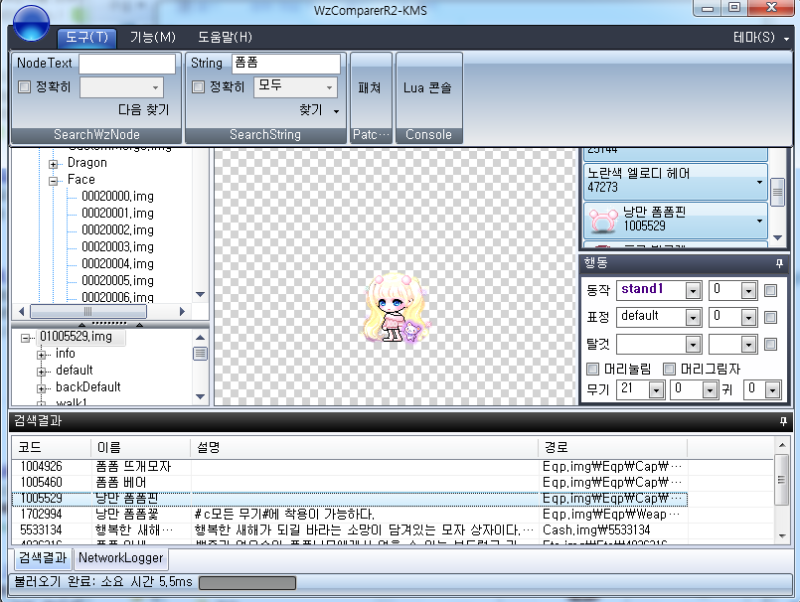This screenshot has width=800, height=602.
Task: Click the character avatar preview in the canvas
Action: tap(396, 308)
